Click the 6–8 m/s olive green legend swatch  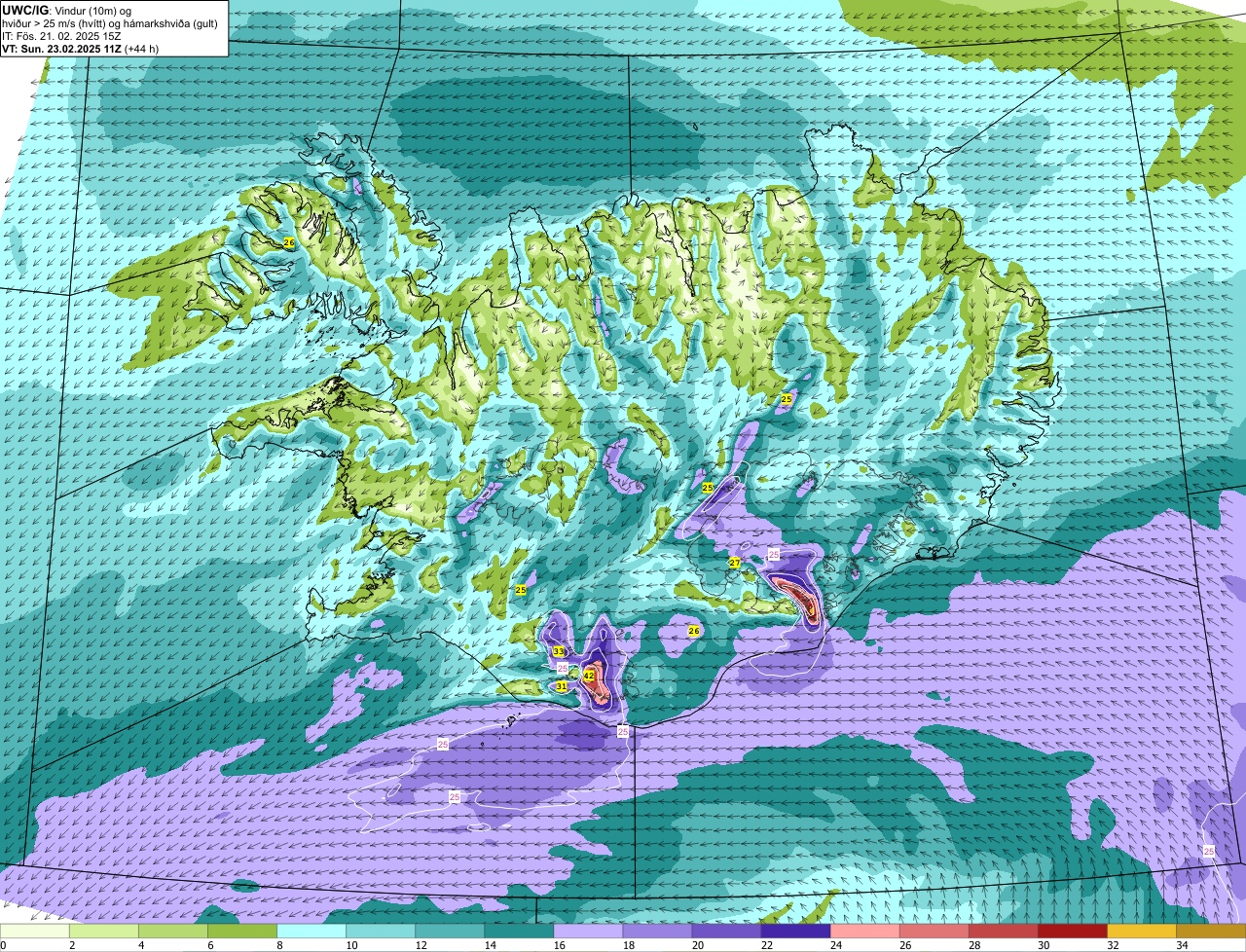pyautogui.click(x=242, y=932)
